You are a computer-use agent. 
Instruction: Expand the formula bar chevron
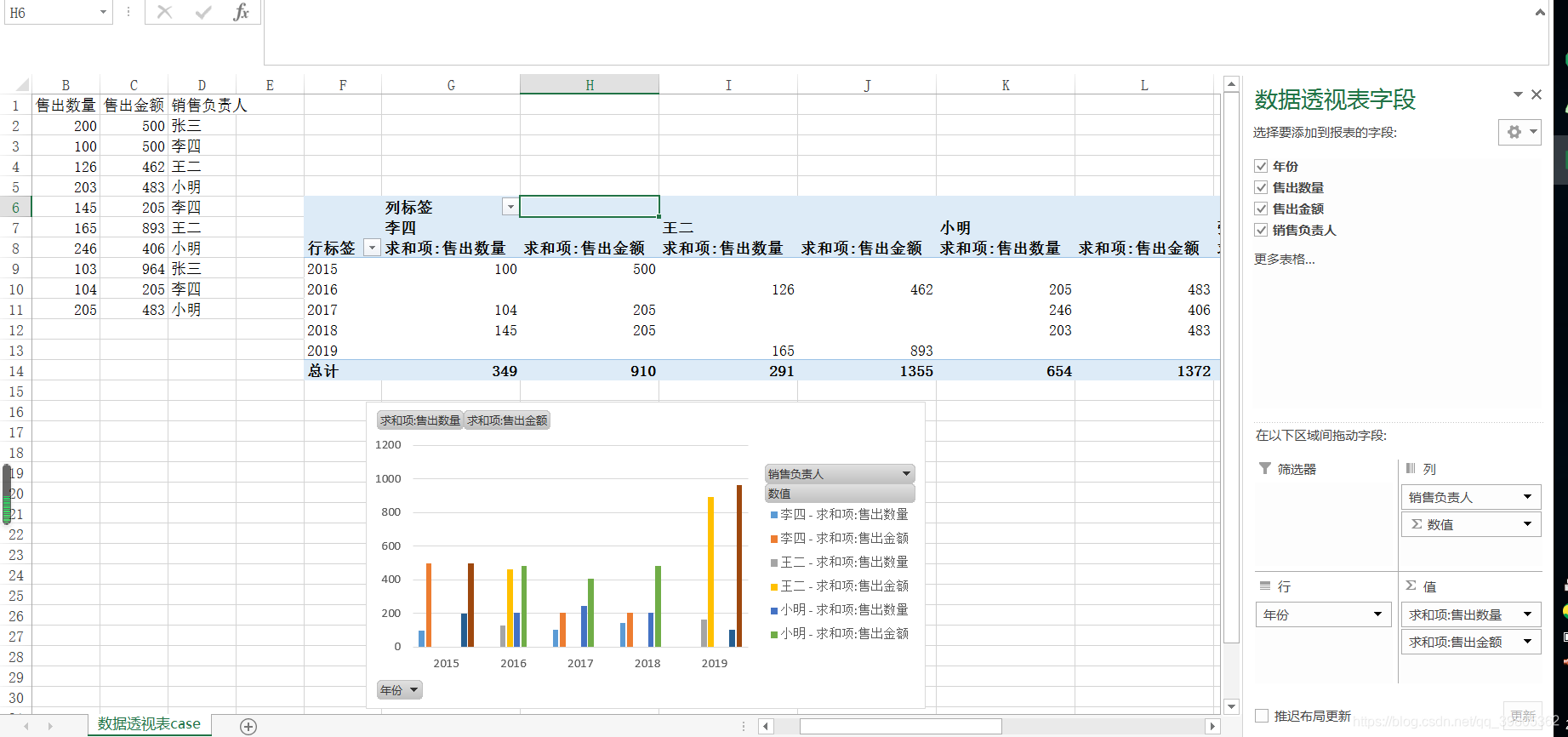(x=1540, y=13)
